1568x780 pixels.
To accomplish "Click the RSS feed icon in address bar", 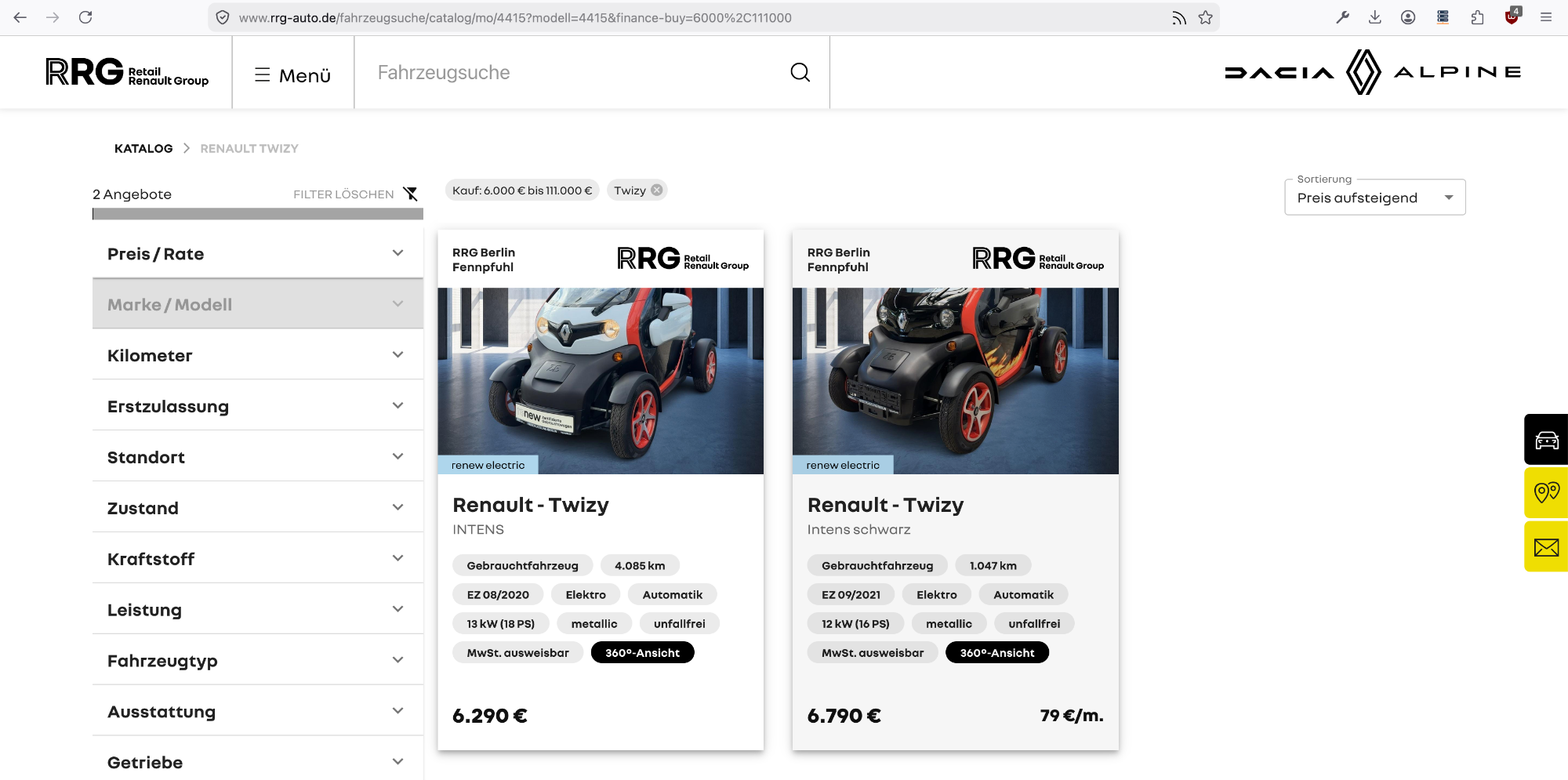I will (1179, 17).
